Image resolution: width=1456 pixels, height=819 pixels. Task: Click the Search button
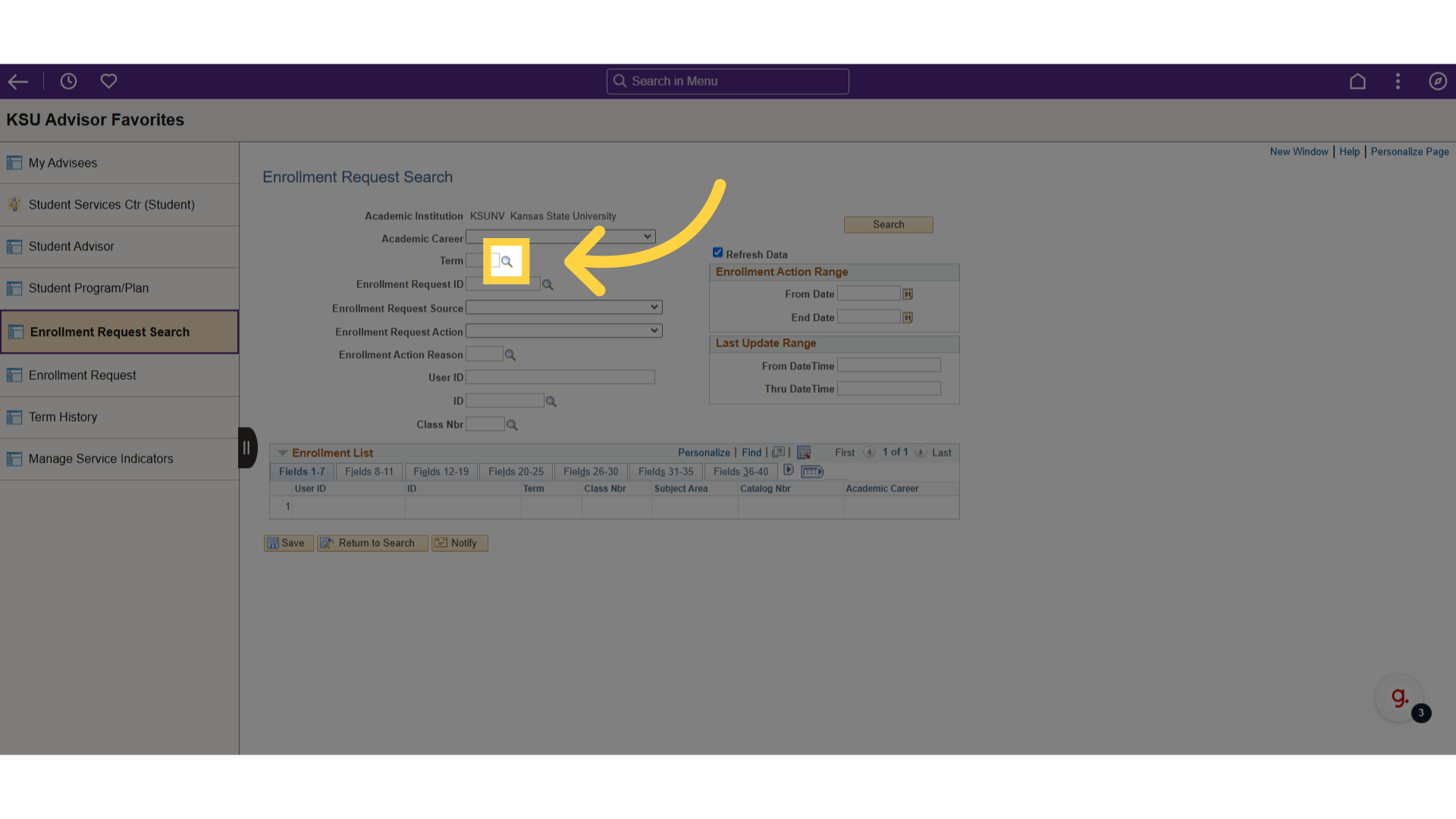click(889, 224)
